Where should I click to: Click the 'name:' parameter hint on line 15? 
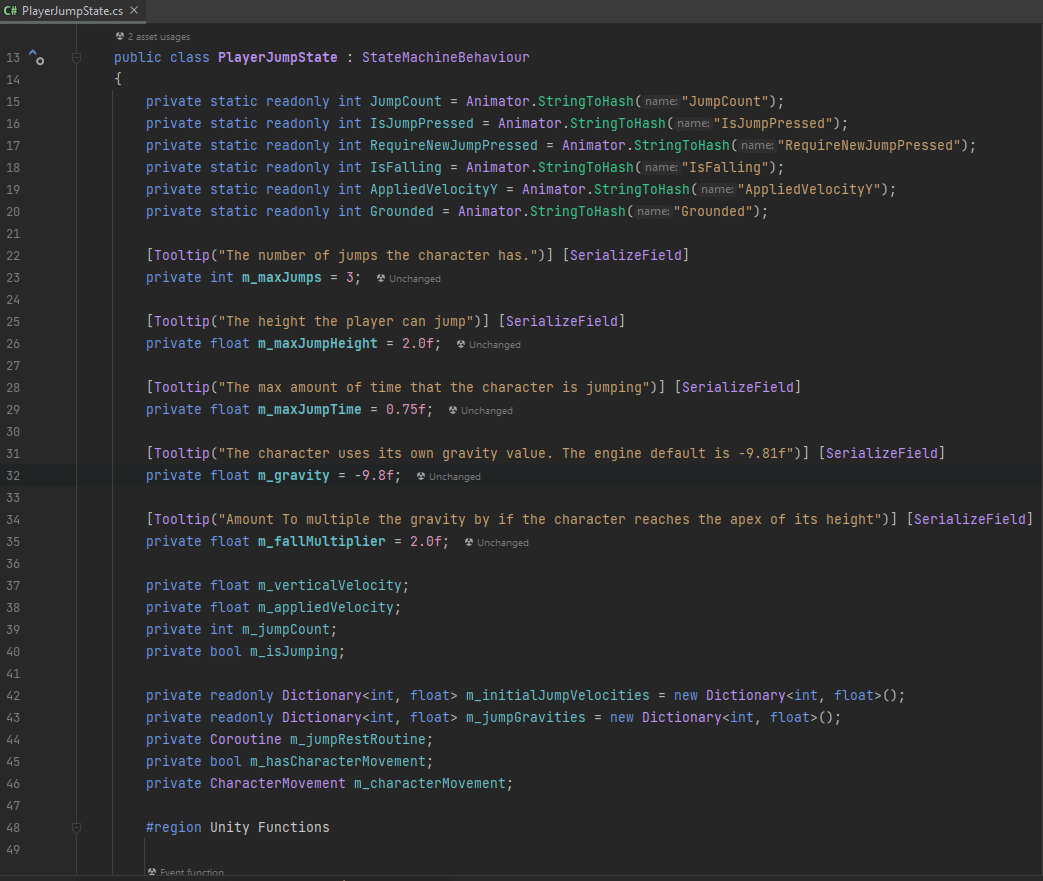tap(661, 102)
